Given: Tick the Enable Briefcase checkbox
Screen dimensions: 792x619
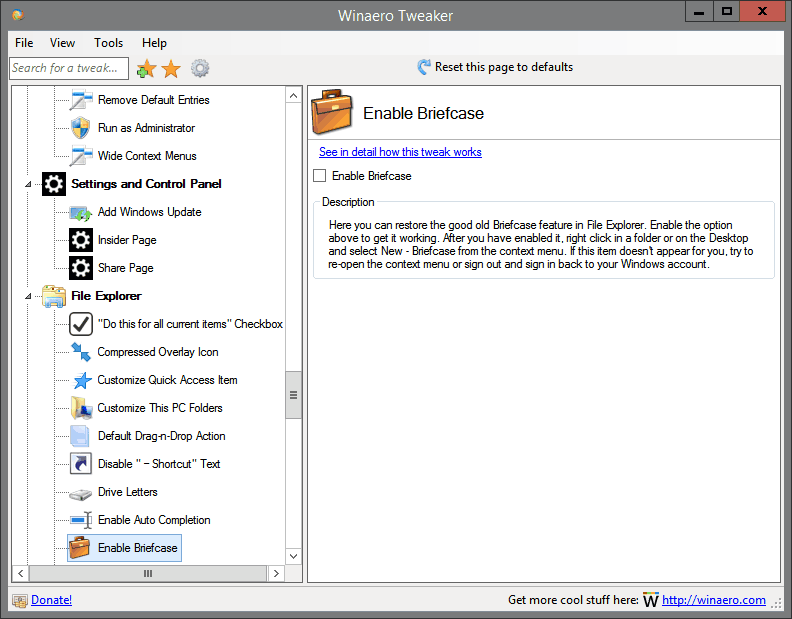Looking at the screenshot, I should click(x=319, y=175).
